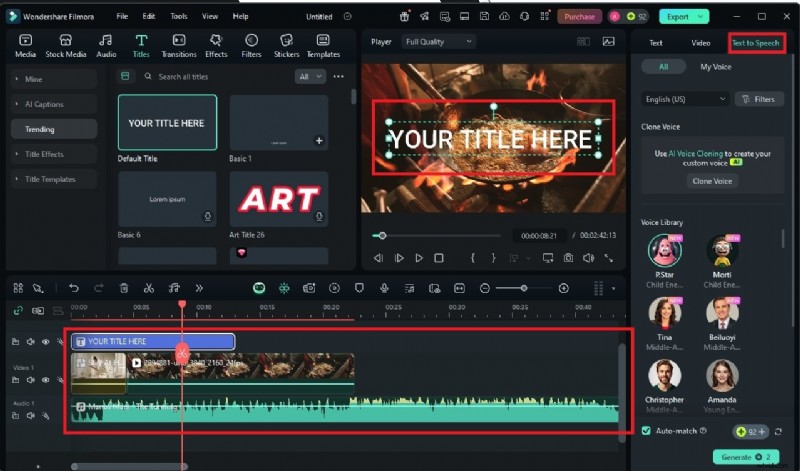
Task: Open the Transitions library
Action: (x=178, y=45)
